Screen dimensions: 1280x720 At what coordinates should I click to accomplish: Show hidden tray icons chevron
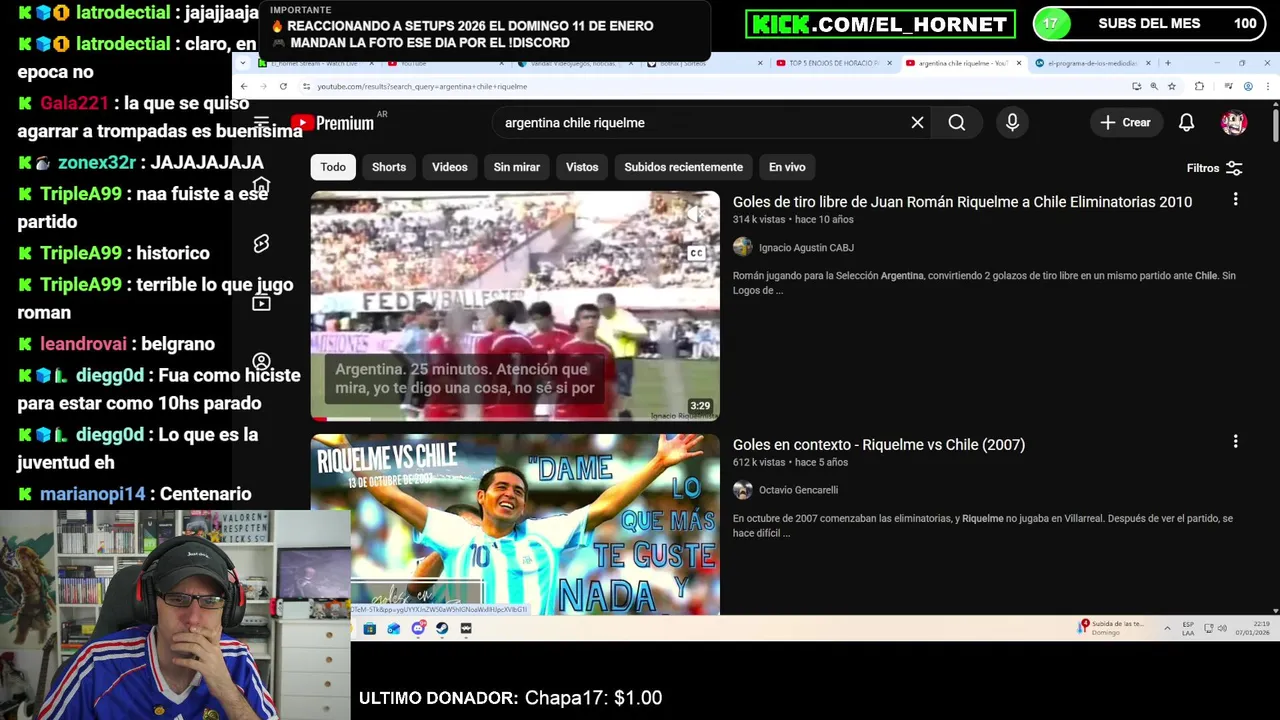click(x=1167, y=628)
